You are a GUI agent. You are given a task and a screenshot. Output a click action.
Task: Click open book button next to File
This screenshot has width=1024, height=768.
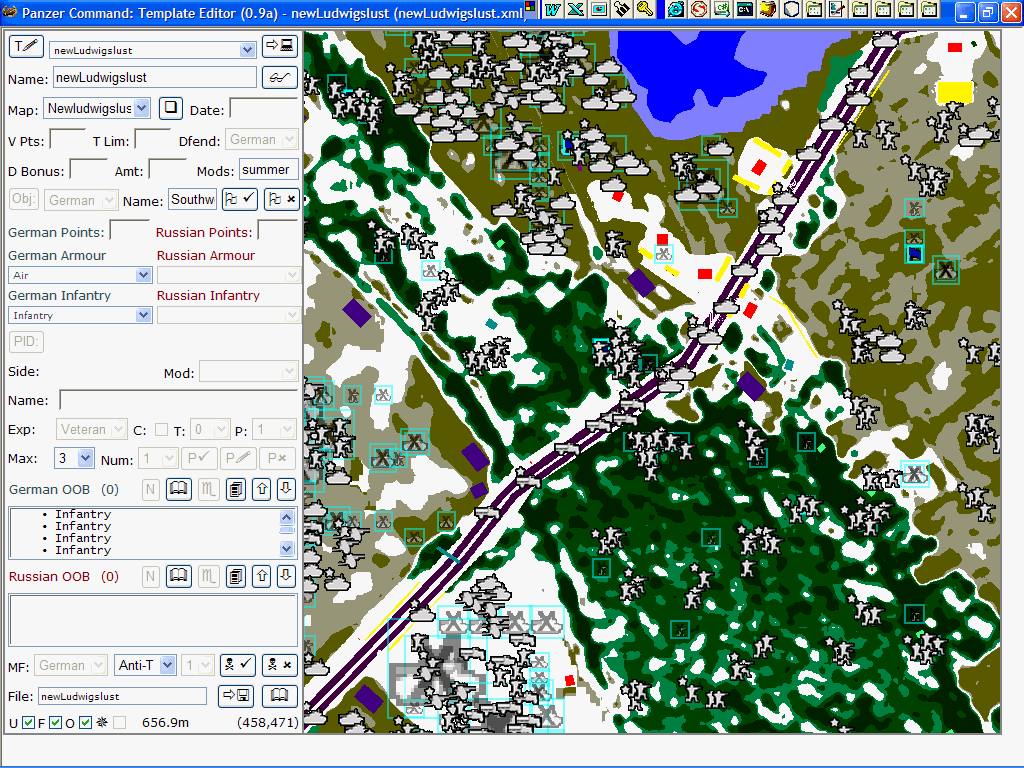pos(280,696)
